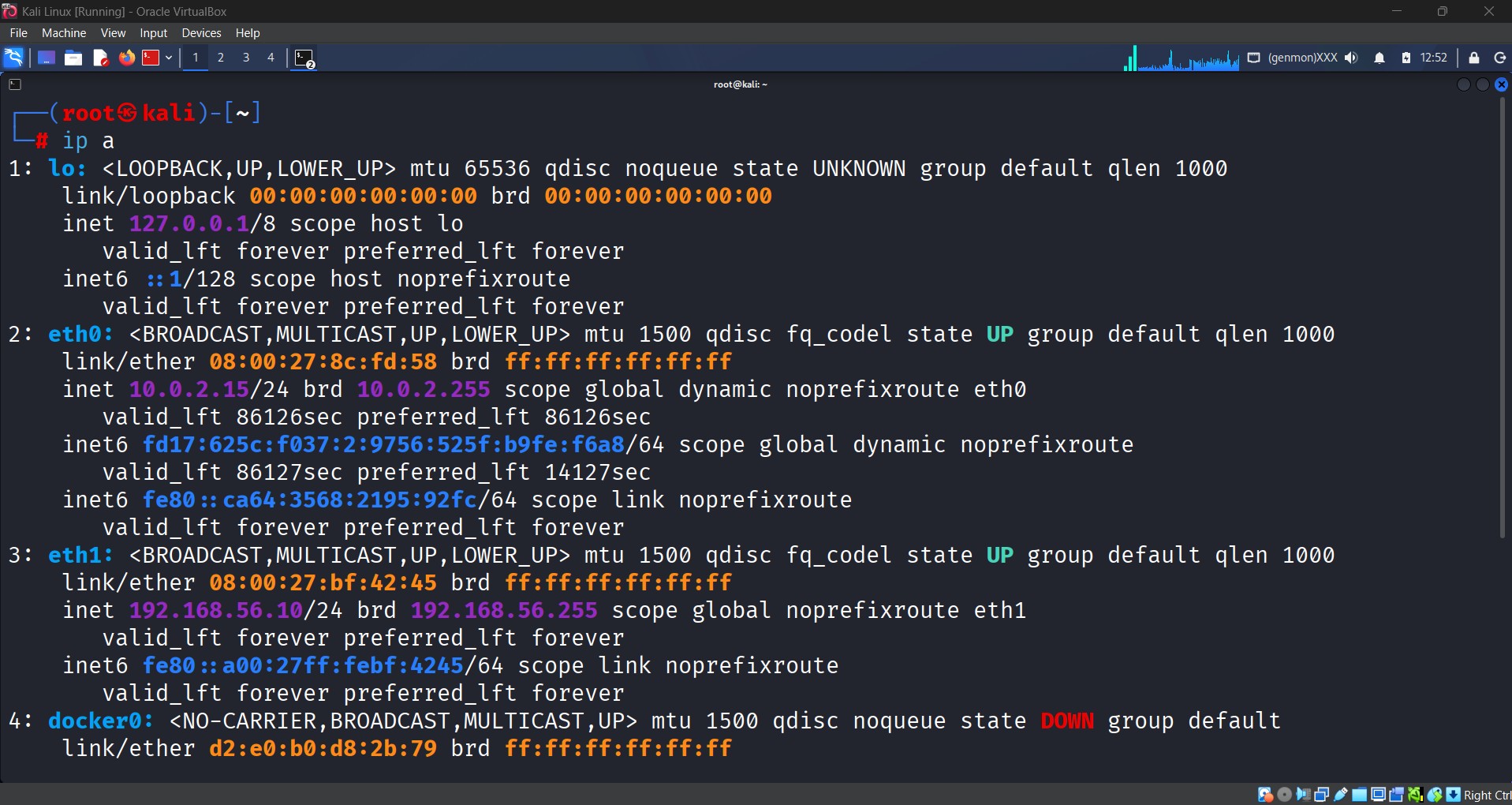Expand the terminal launcher dropdown arrow
Viewport: 1512px width, 805px height.
[169, 58]
